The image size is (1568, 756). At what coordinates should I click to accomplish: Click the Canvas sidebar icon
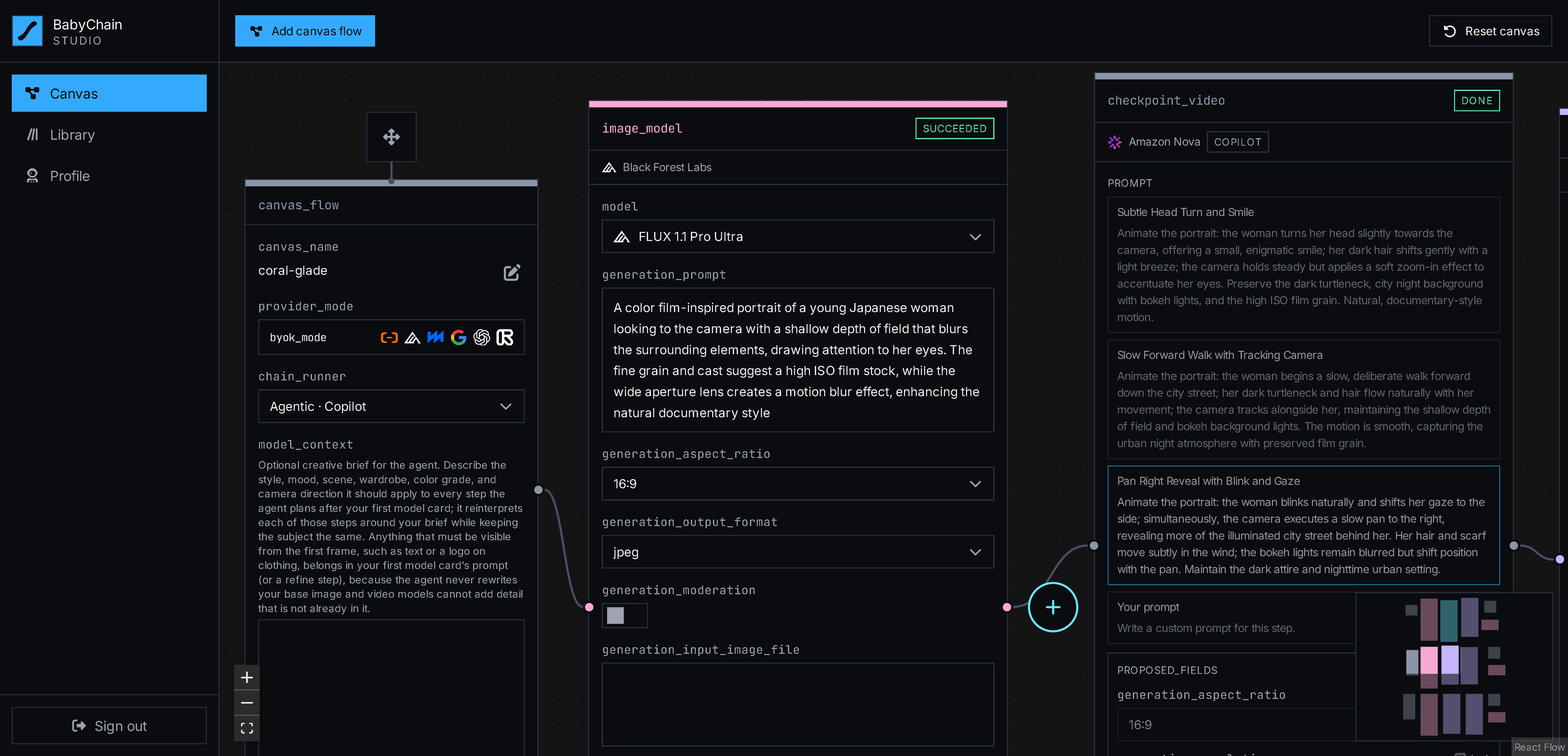[32, 93]
